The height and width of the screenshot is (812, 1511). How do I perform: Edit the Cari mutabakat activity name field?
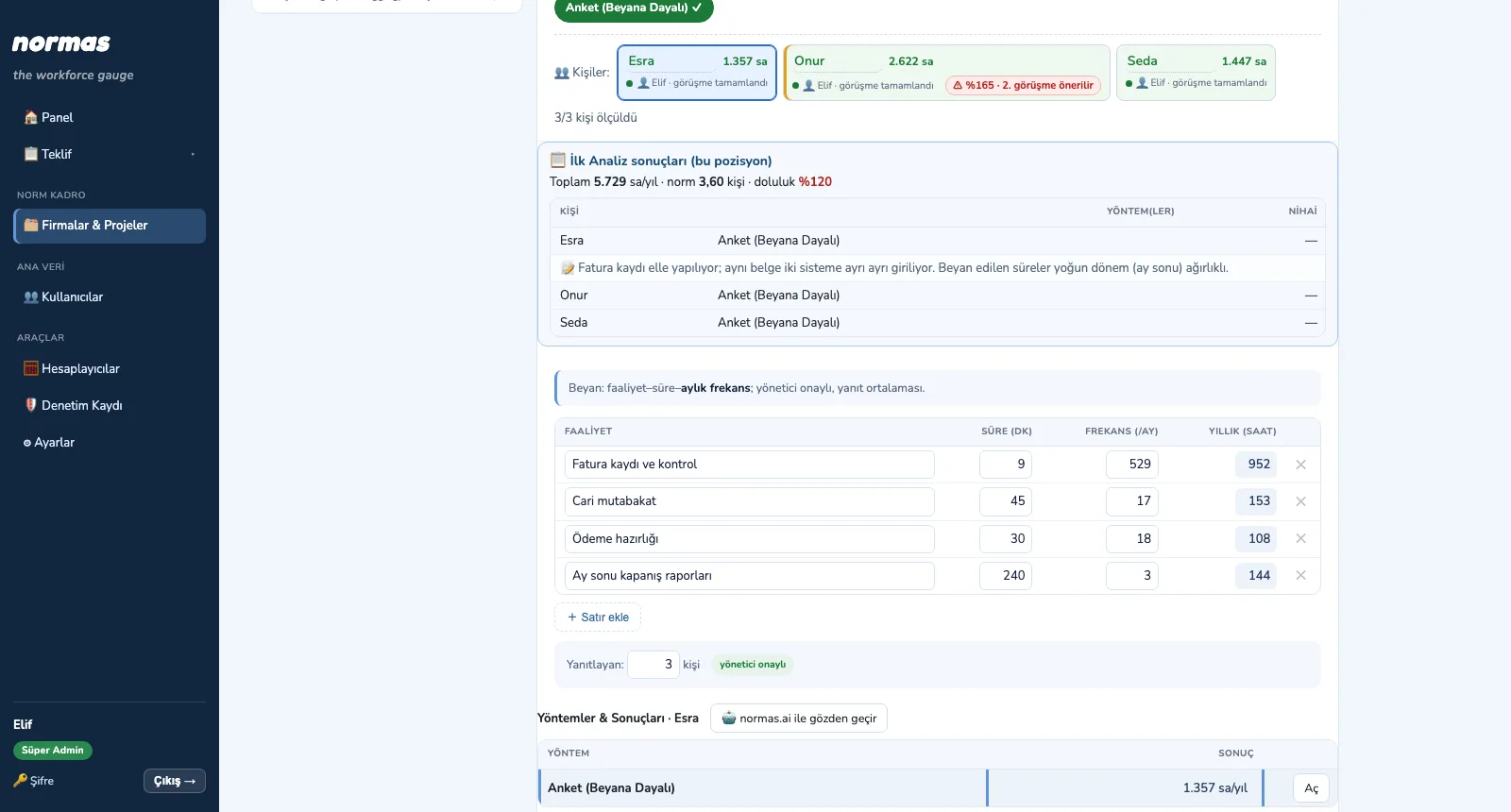point(750,501)
